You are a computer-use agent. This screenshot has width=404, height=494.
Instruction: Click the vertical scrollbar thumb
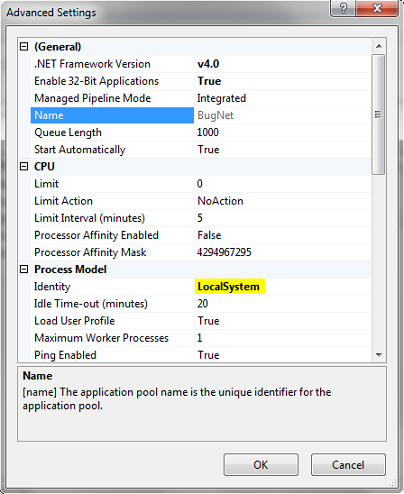pos(378,114)
